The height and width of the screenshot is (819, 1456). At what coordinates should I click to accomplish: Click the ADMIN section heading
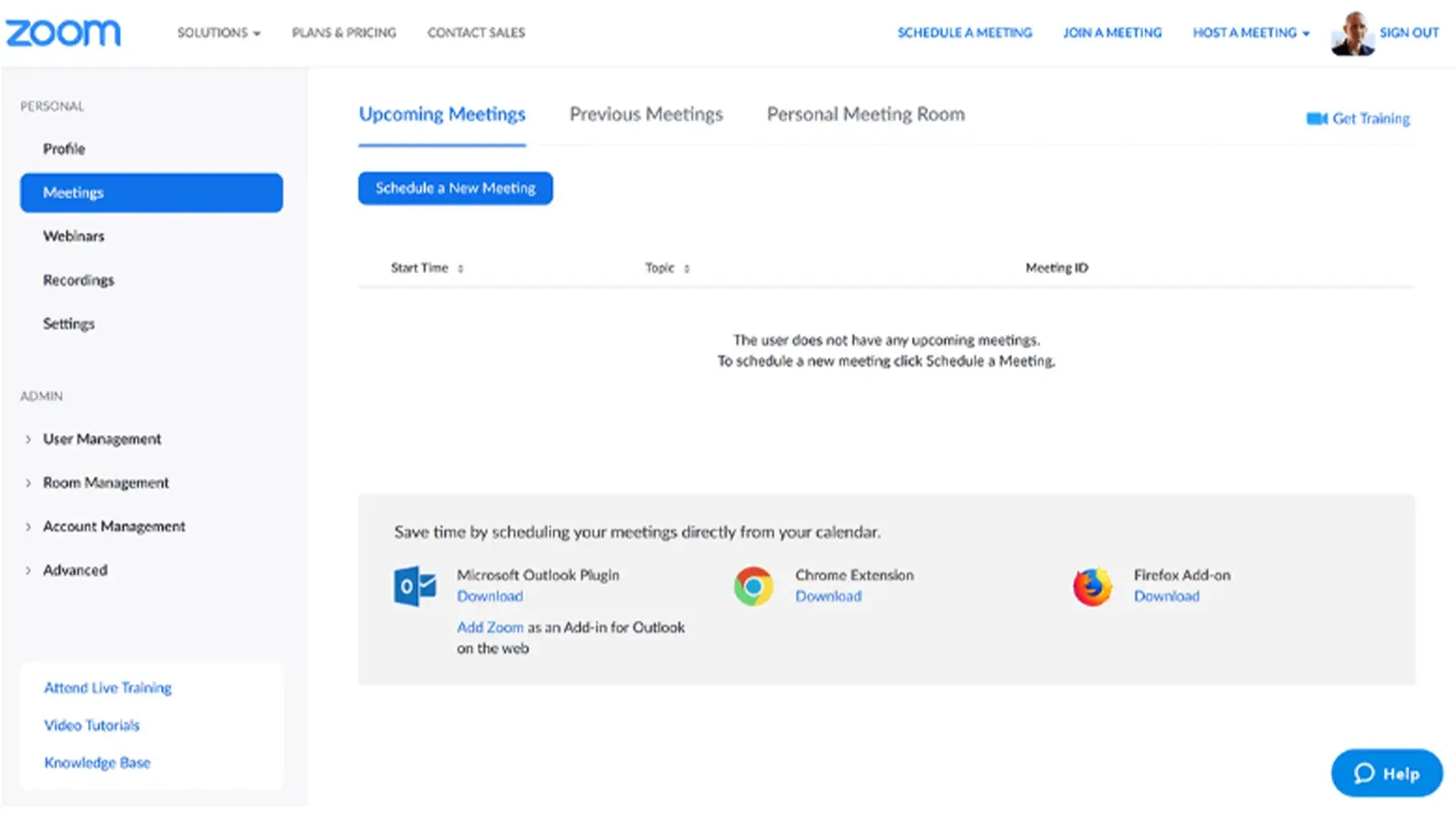(x=42, y=397)
